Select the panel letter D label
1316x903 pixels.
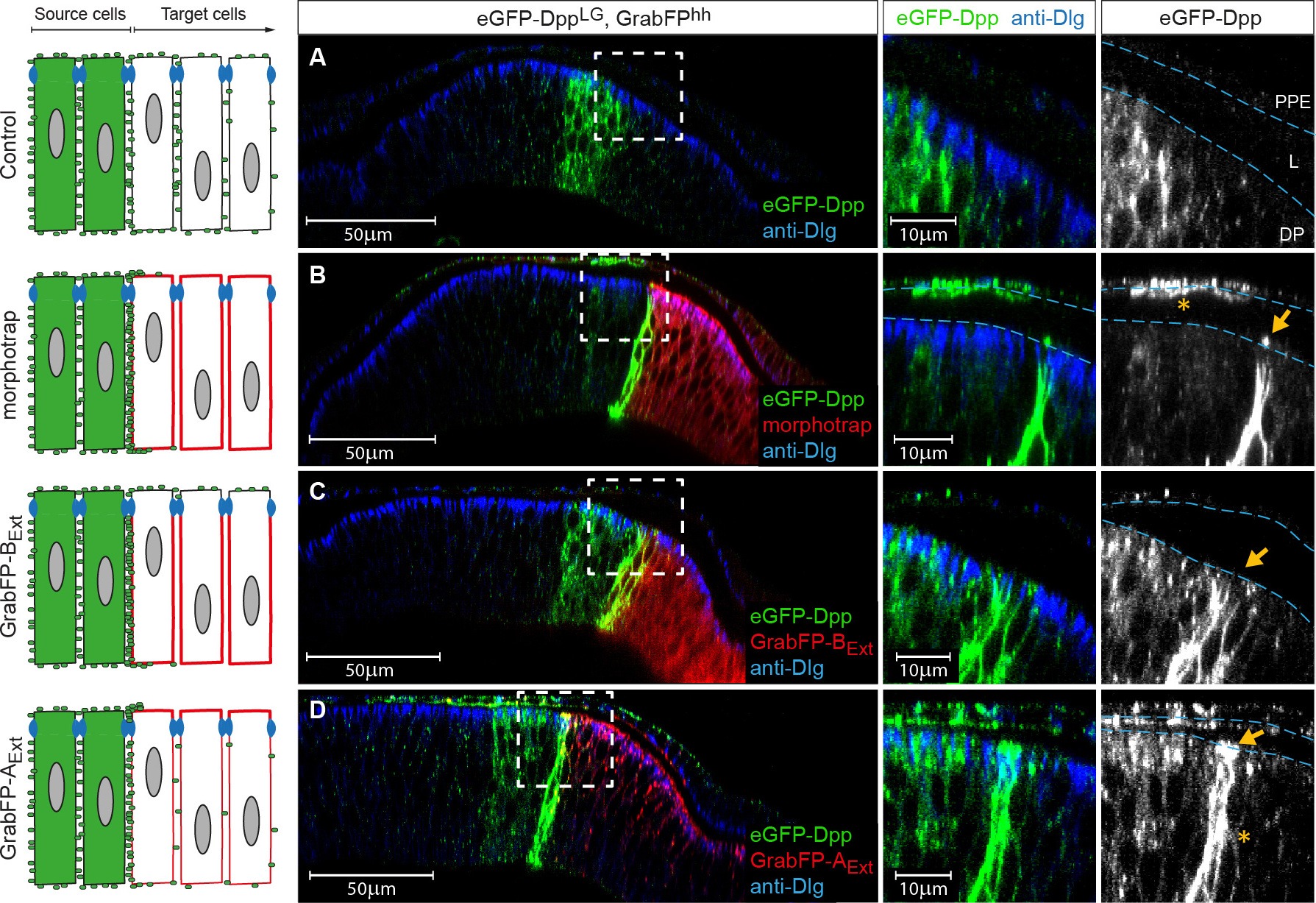pos(318,710)
